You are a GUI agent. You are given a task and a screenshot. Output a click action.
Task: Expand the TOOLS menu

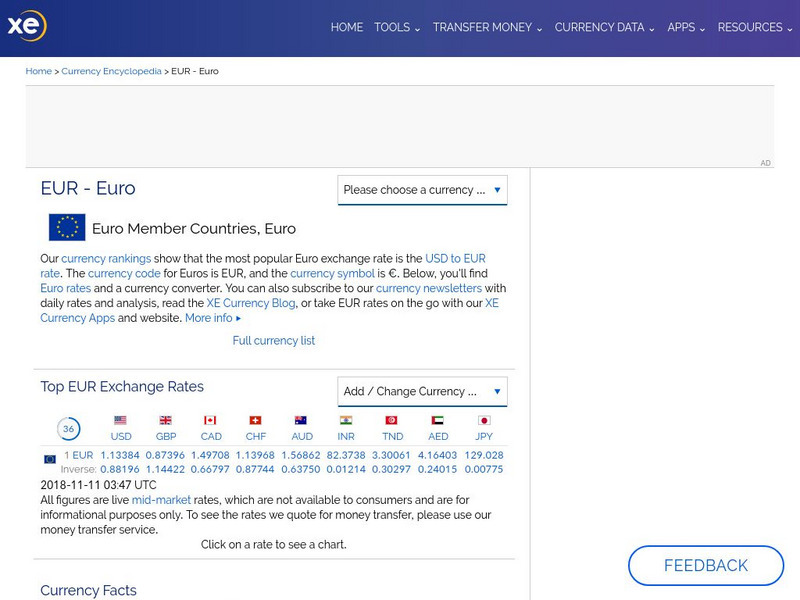(x=397, y=27)
